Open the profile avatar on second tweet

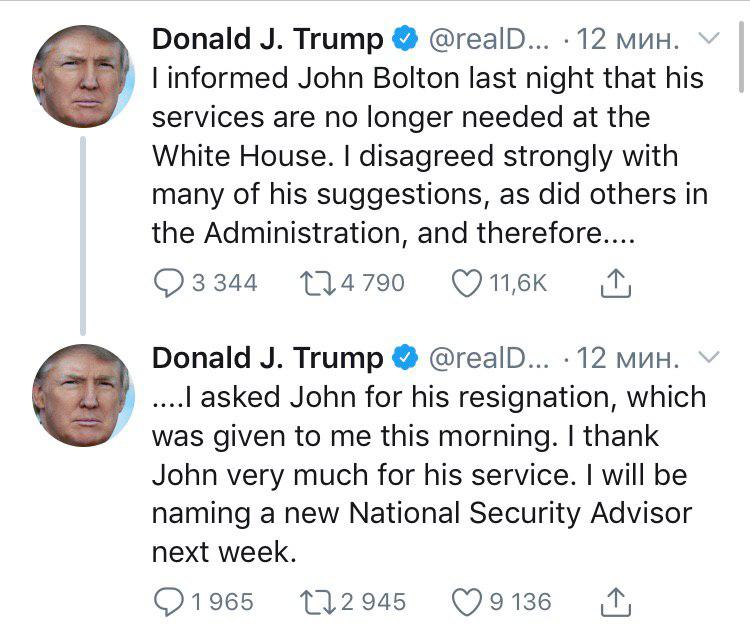(x=83, y=394)
